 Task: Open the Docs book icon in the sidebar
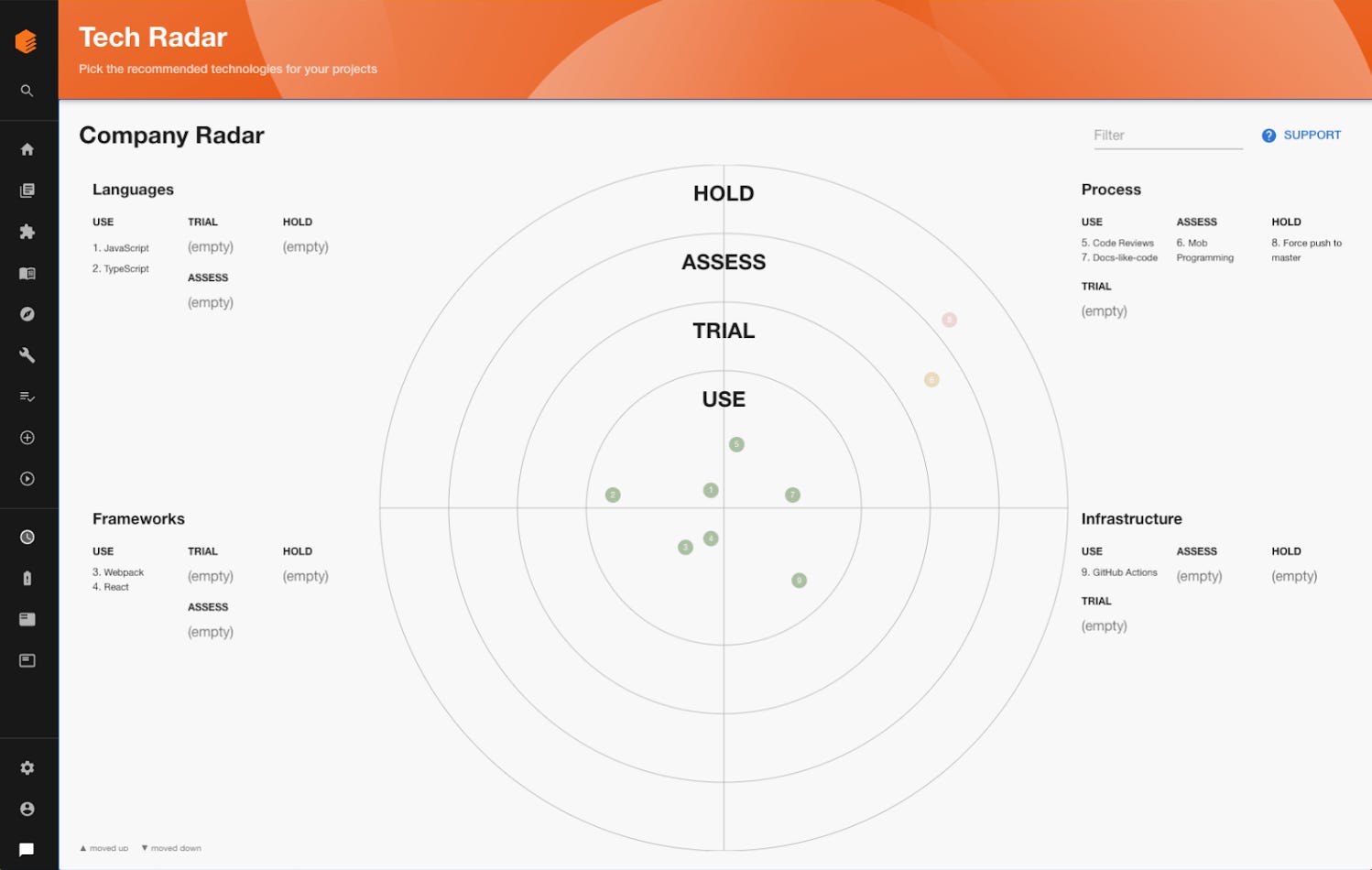27,273
